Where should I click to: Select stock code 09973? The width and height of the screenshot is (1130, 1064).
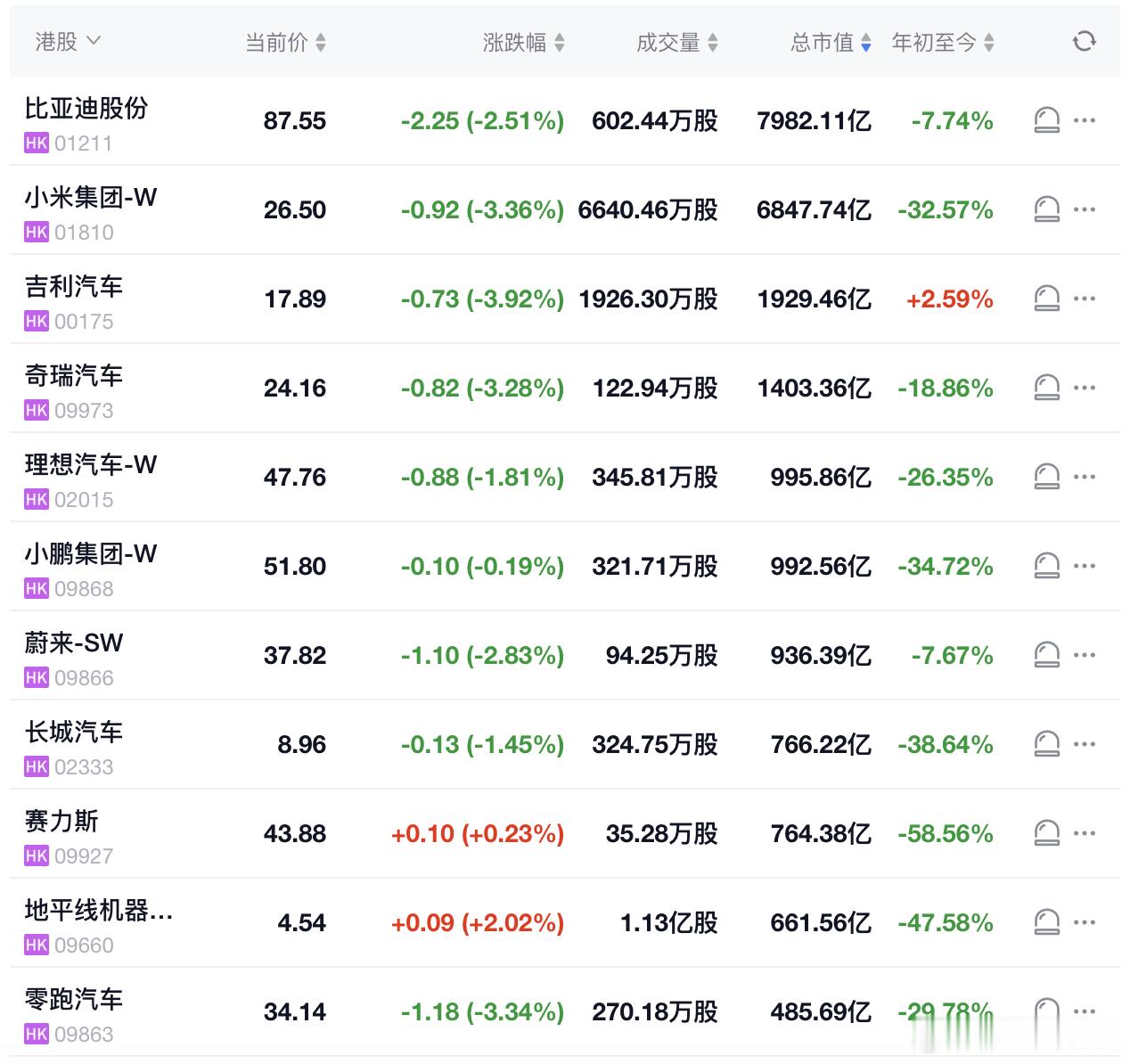[x=84, y=411]
